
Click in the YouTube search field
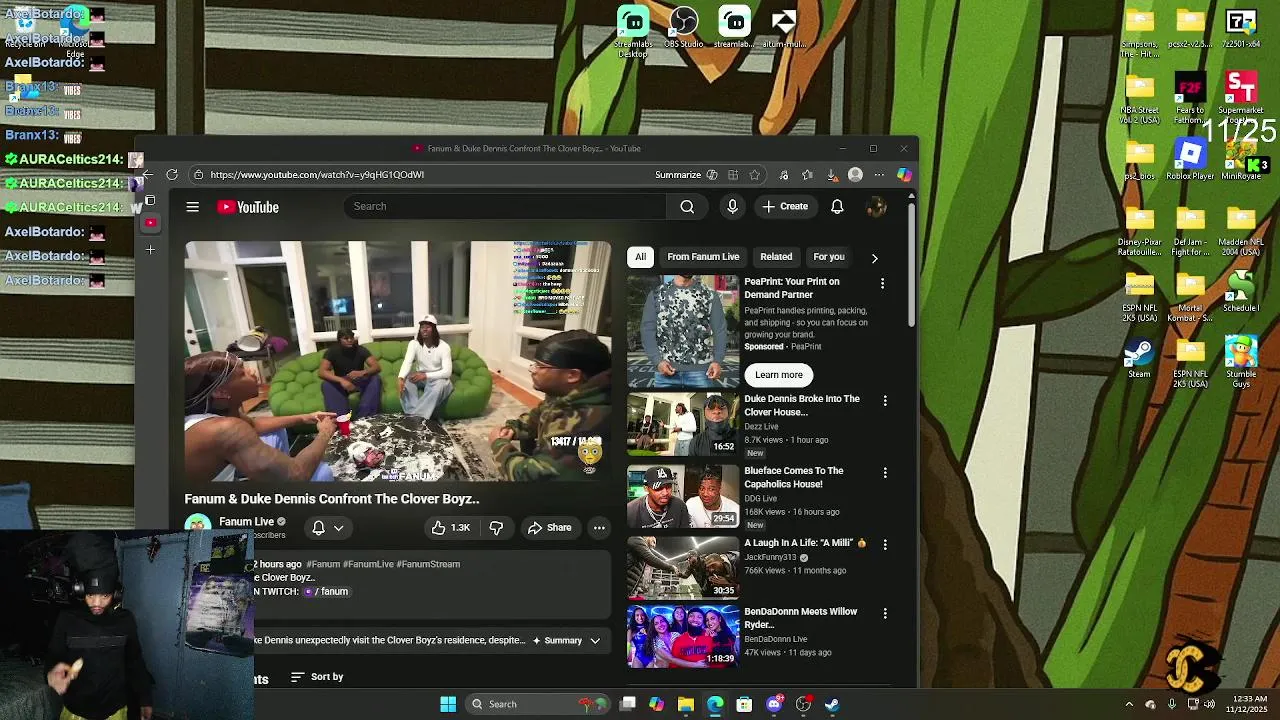click(x=504, y=206)
